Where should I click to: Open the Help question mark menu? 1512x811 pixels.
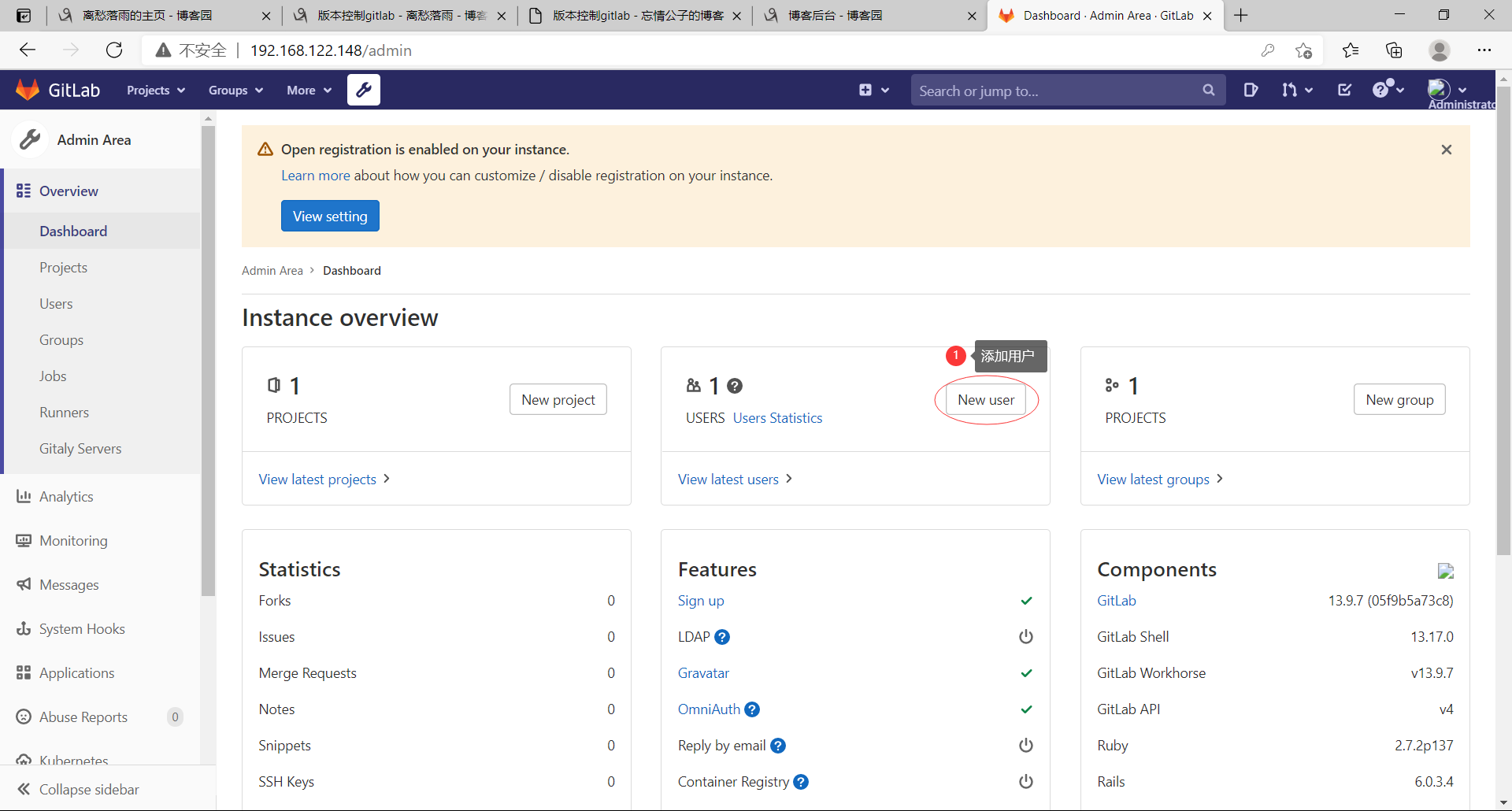point(1382,90)
